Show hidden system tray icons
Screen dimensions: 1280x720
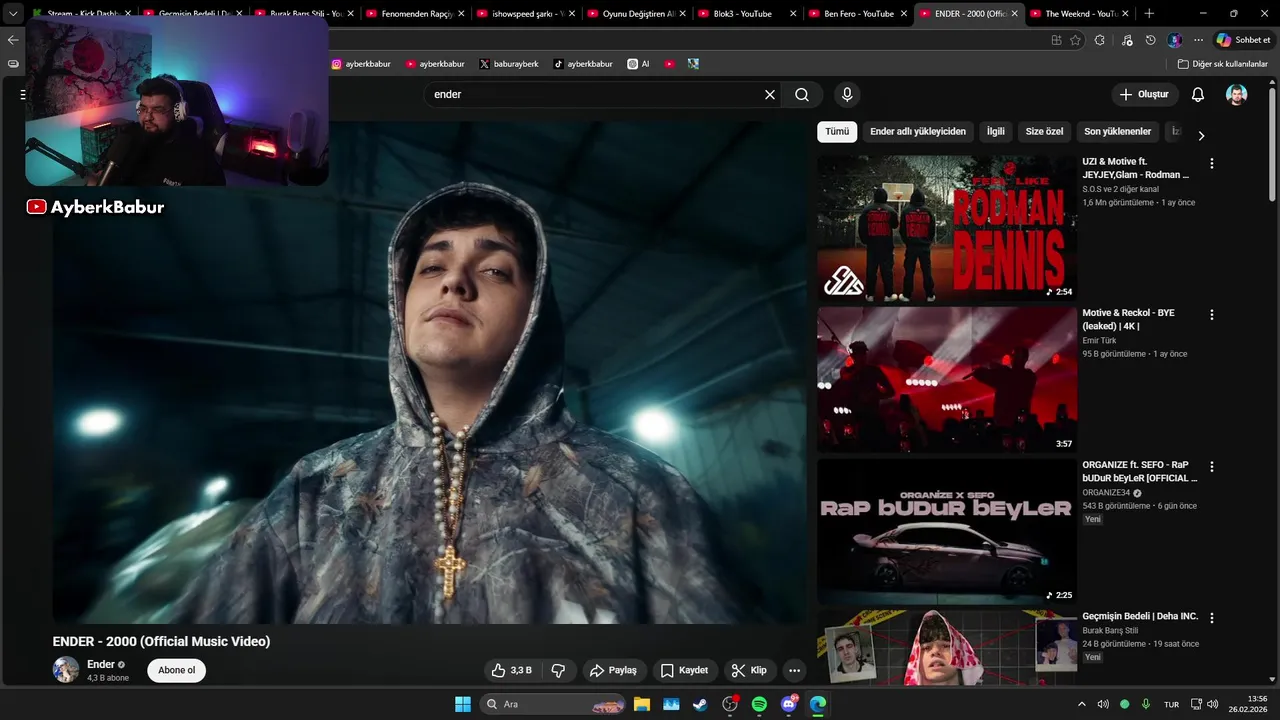[1081, 704]
